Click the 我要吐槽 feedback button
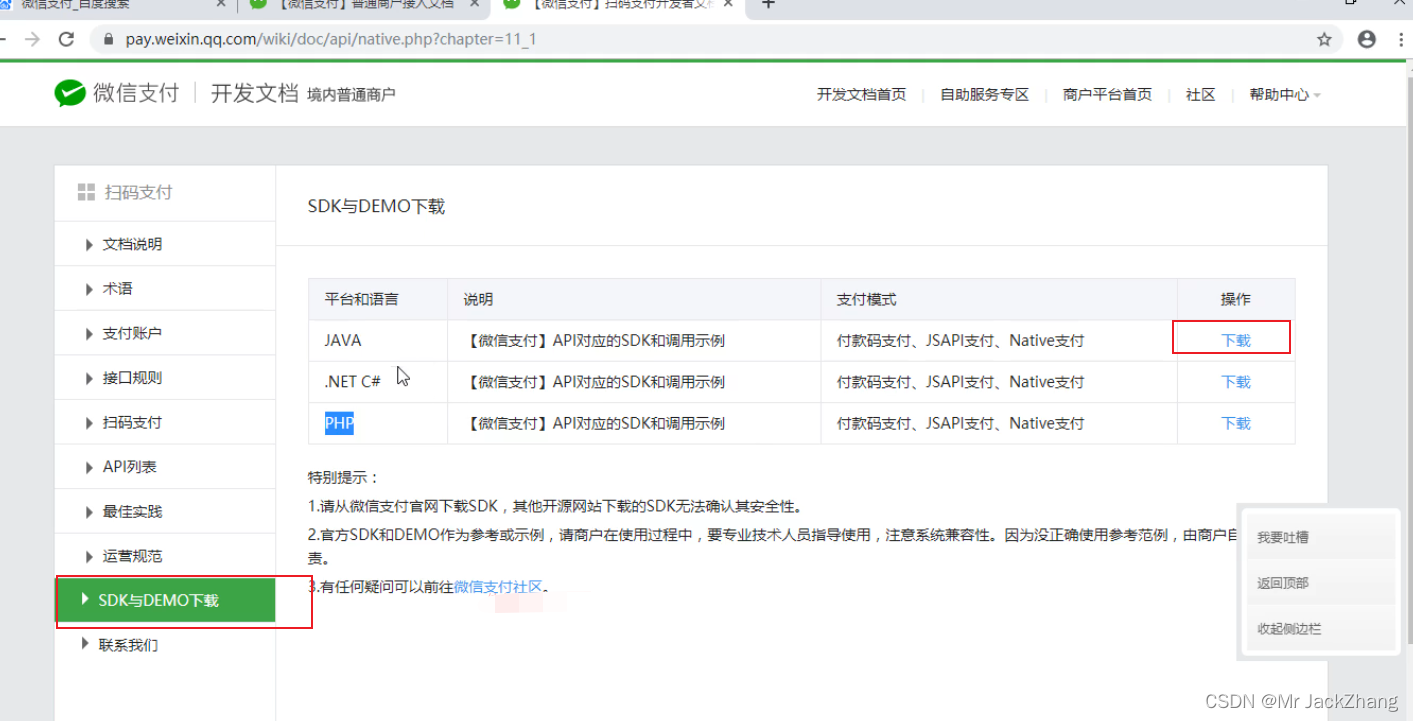The height and width of the screenshot is (721, 1413). (1319, 537)
